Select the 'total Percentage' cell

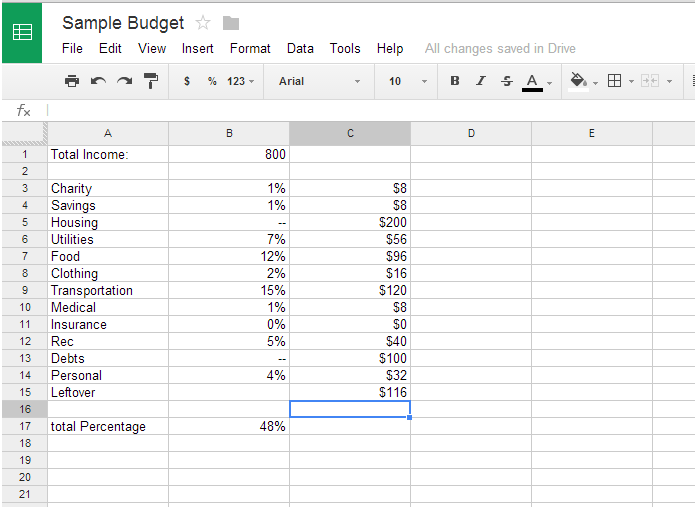pyautogui.click(x=108, y=426)
